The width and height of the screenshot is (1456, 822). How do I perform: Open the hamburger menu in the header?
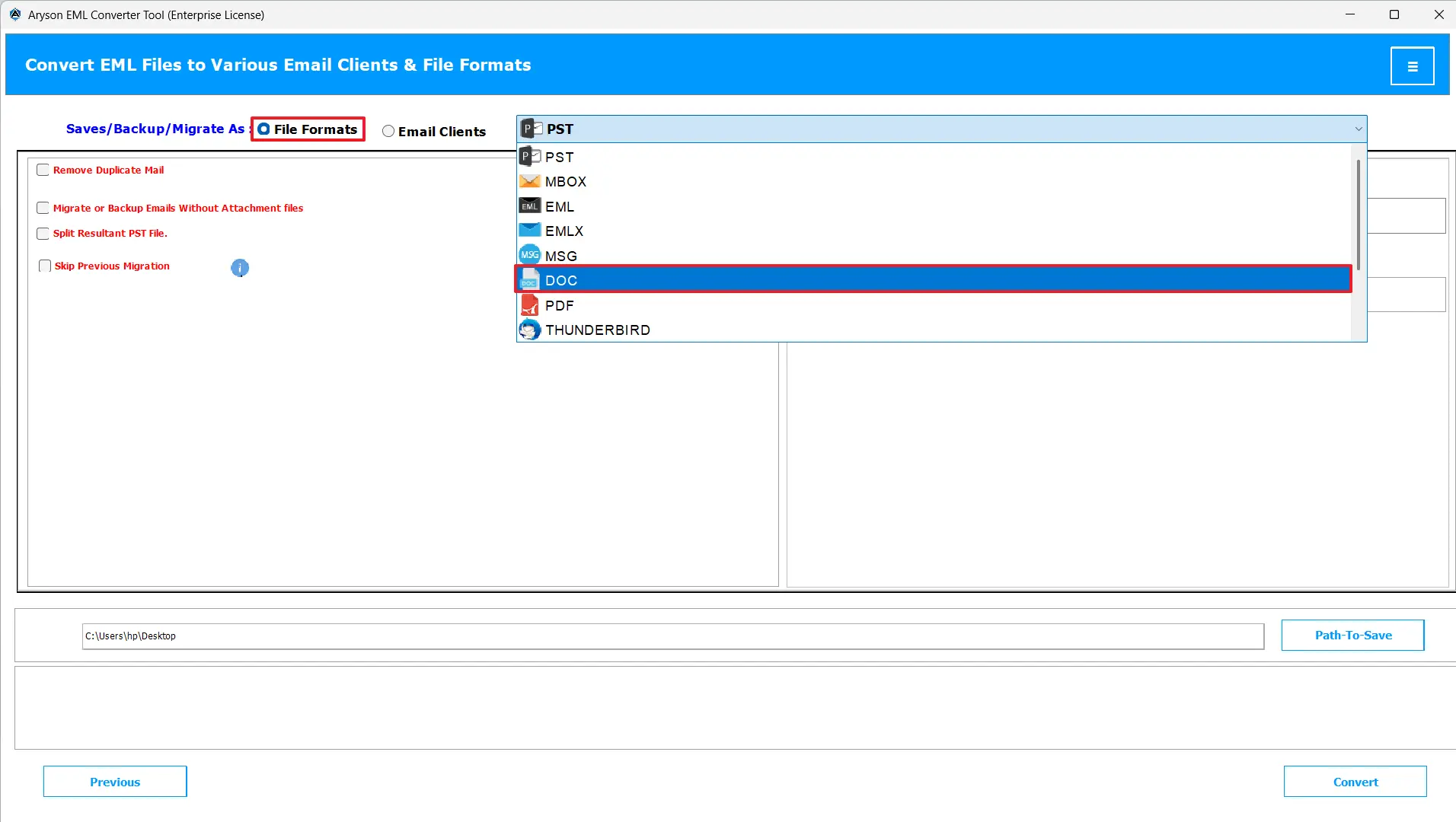coord(1414,65)
